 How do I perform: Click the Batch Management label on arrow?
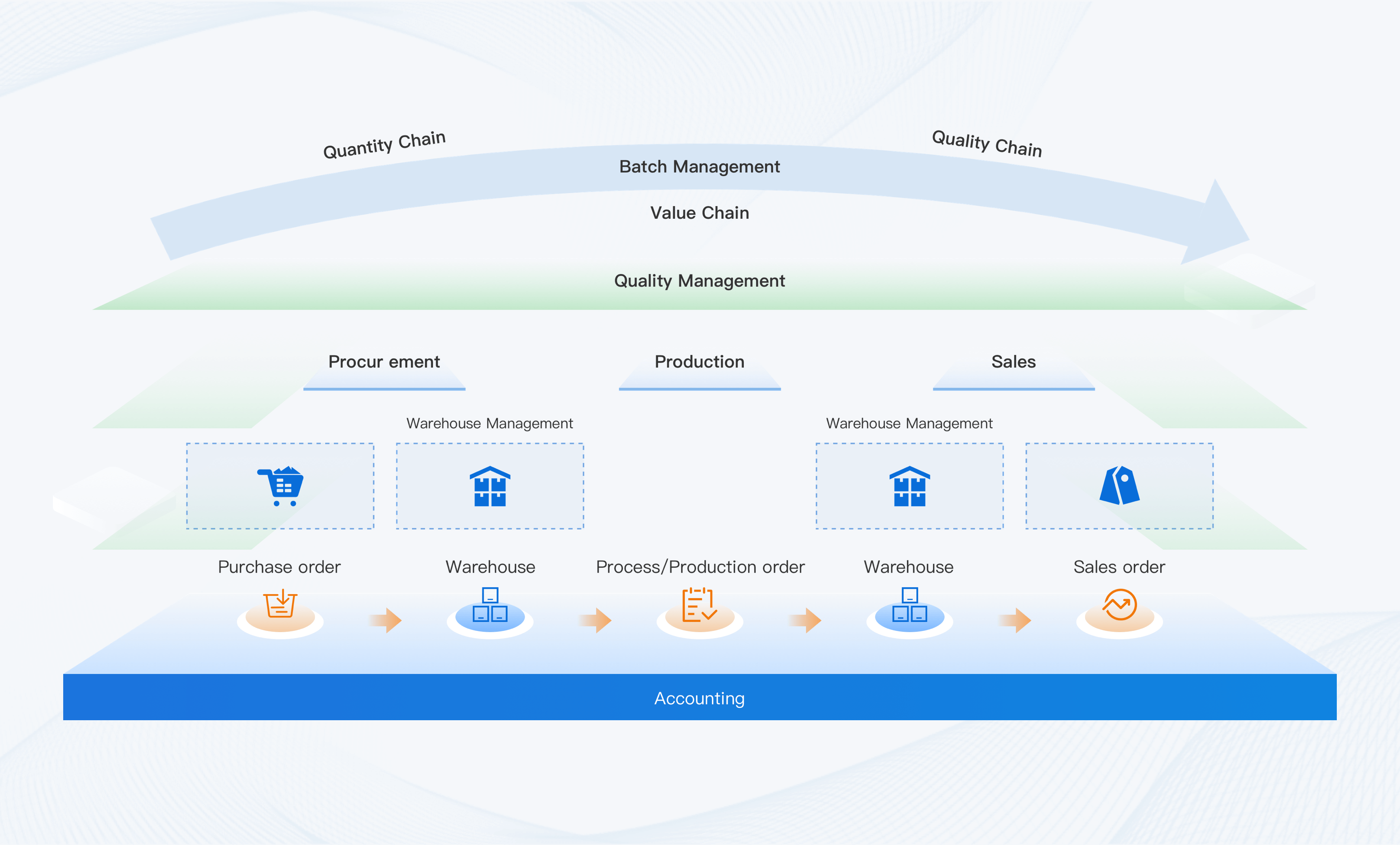(x=700, y=167)
